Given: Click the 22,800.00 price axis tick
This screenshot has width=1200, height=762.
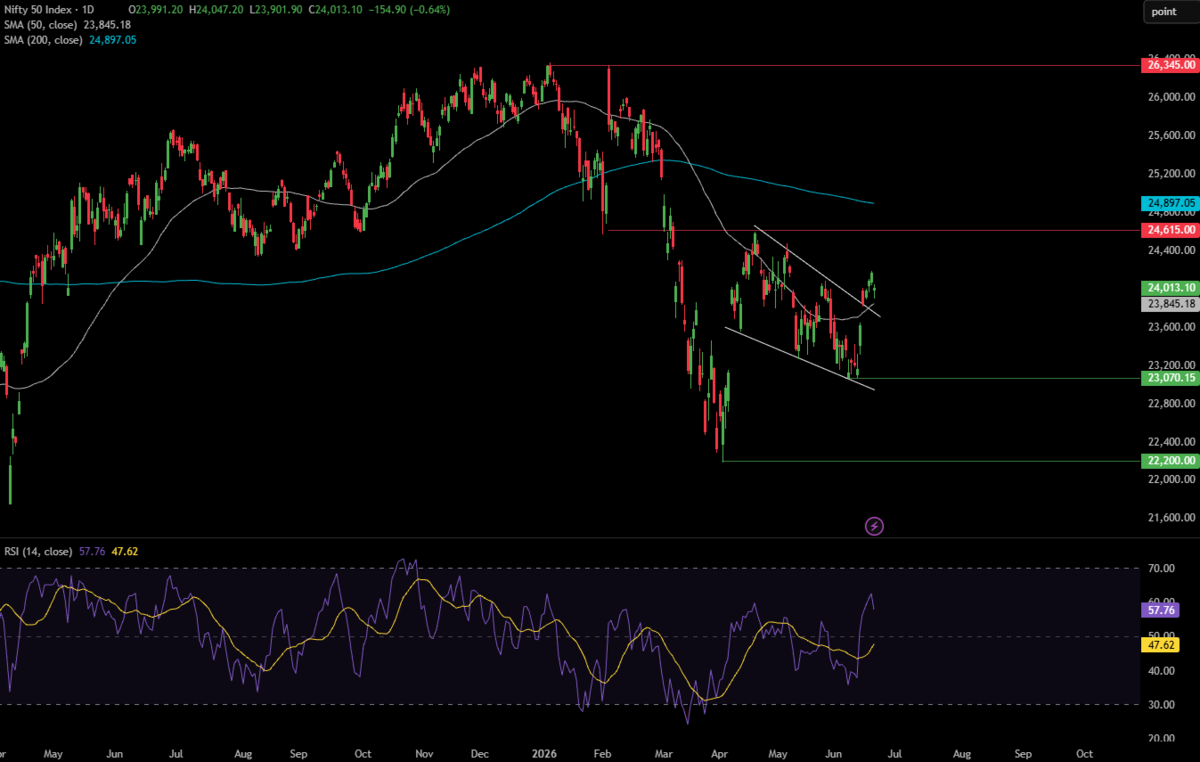Looking at the screenshot, I should [1169, 403].
